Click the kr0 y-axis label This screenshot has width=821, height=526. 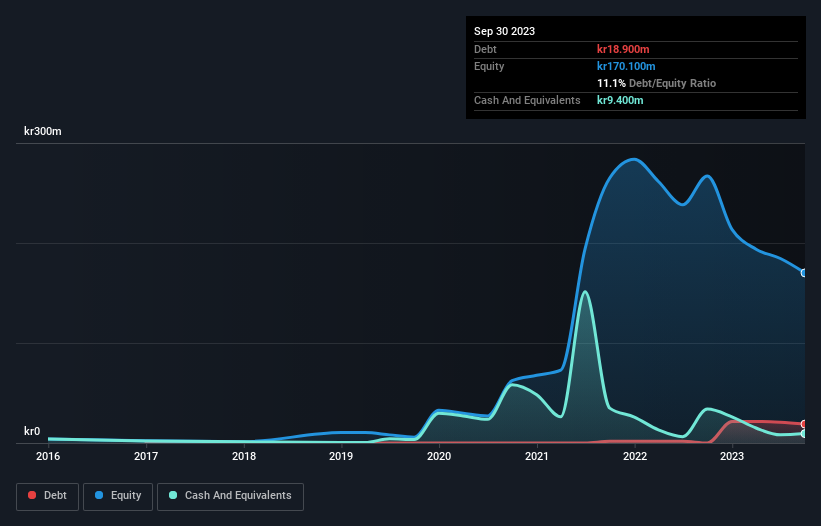[32, 431]
